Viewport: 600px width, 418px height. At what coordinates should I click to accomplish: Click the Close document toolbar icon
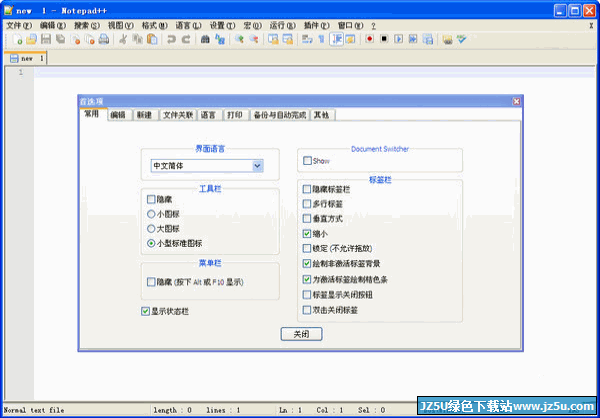coord(75,39)
